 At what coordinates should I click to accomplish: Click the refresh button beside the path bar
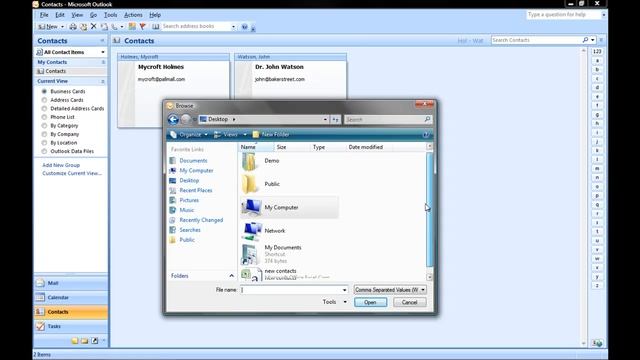point(335,120)
